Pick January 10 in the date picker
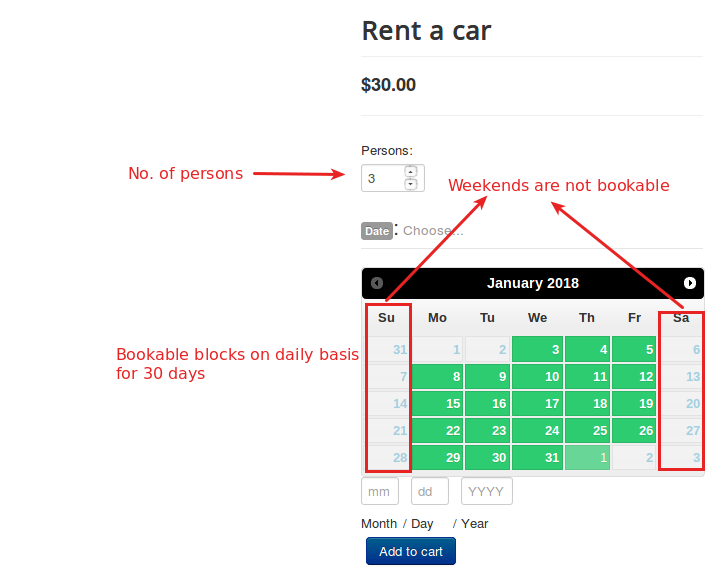This screenshot has height=576, width=722. tap(537, 377)
